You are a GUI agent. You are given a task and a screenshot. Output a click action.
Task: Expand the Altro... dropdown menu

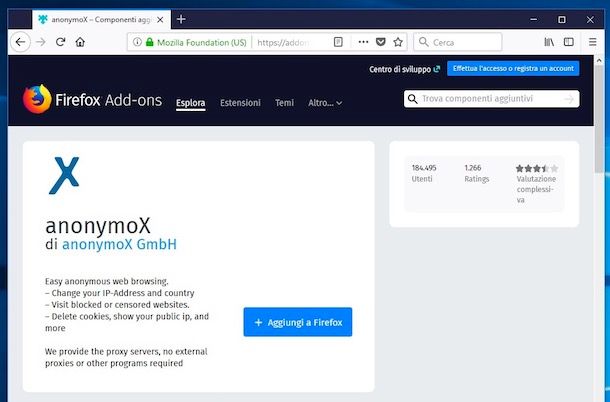[x=325, y=103]
